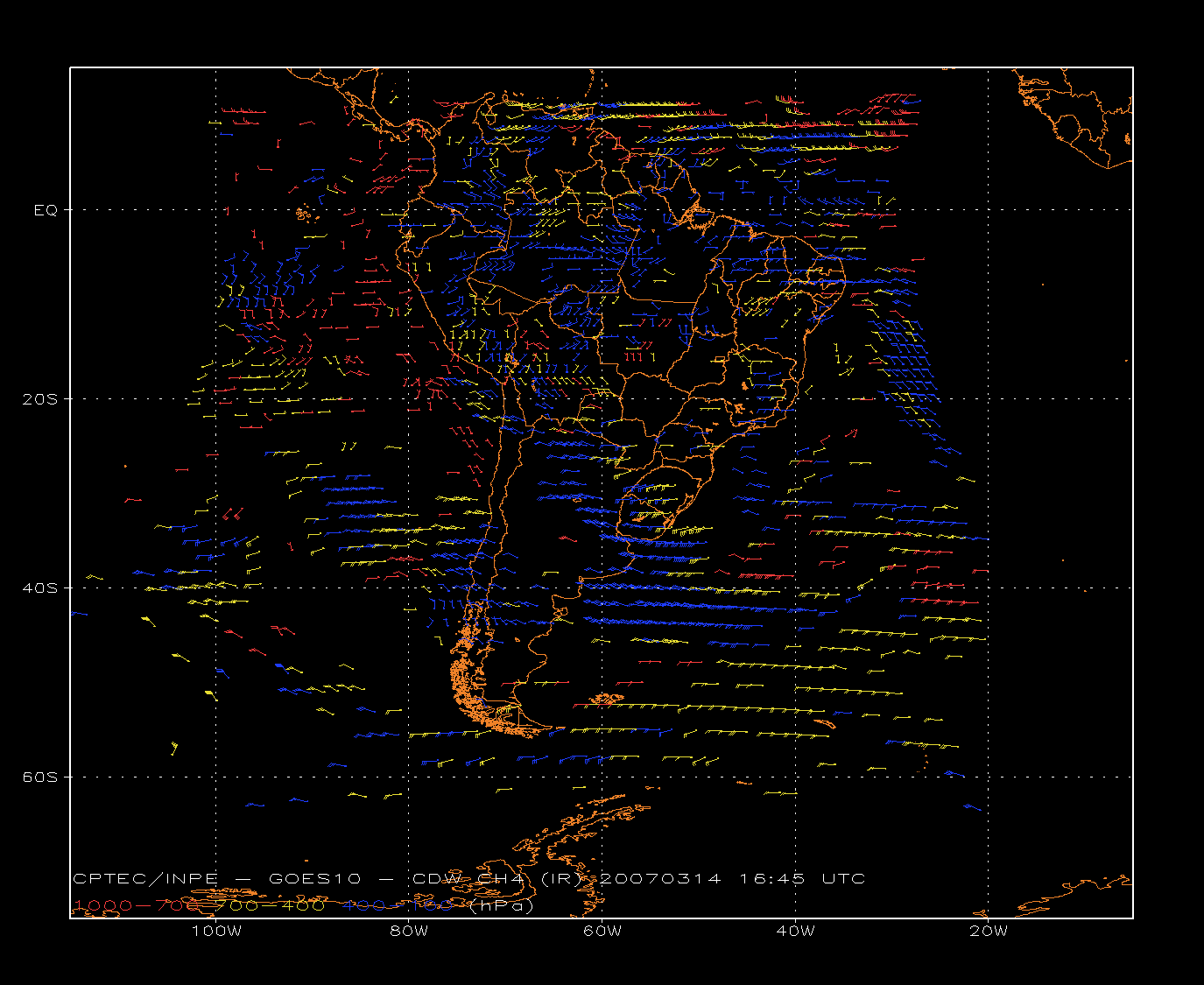Click the (hPa) unit label
The height and width of the screenshot is (985, 1204).
[x=502, y=906]
